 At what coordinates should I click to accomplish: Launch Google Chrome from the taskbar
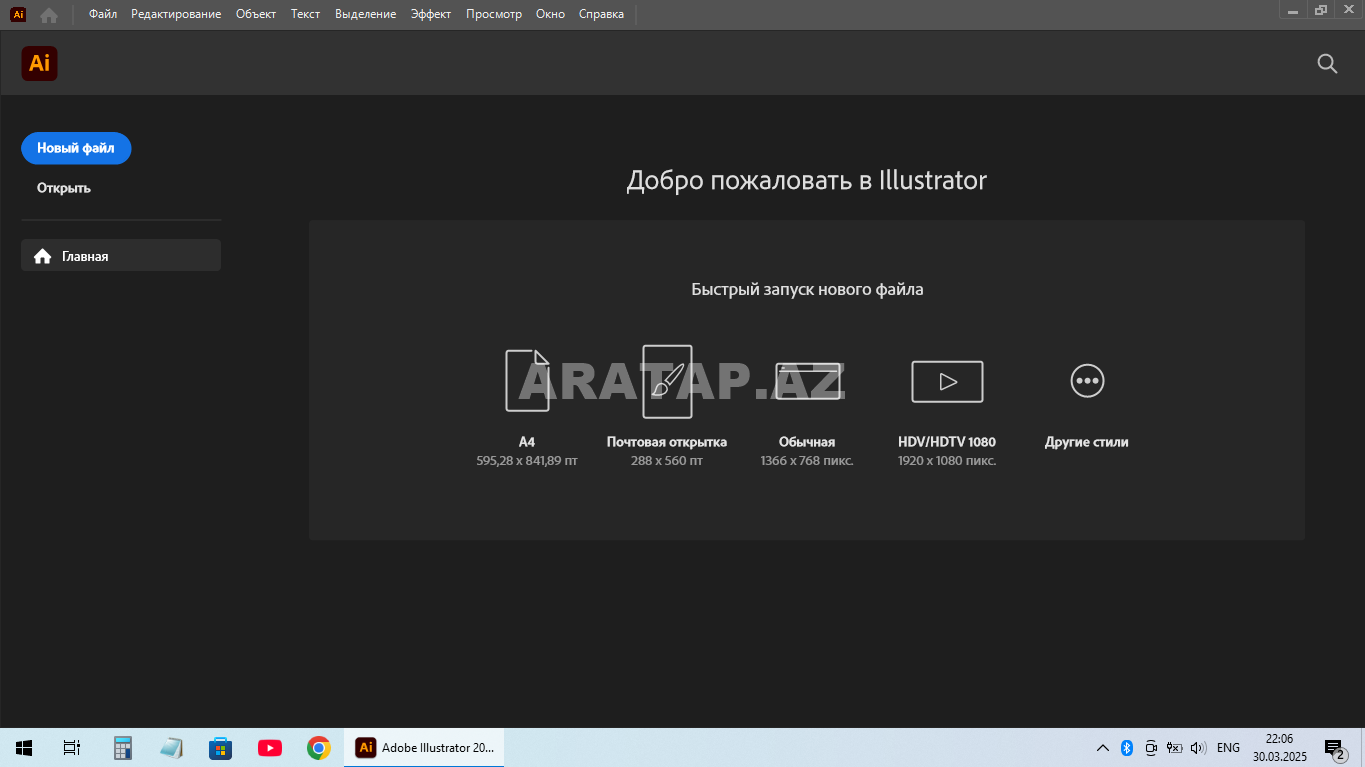pos(319,748)
